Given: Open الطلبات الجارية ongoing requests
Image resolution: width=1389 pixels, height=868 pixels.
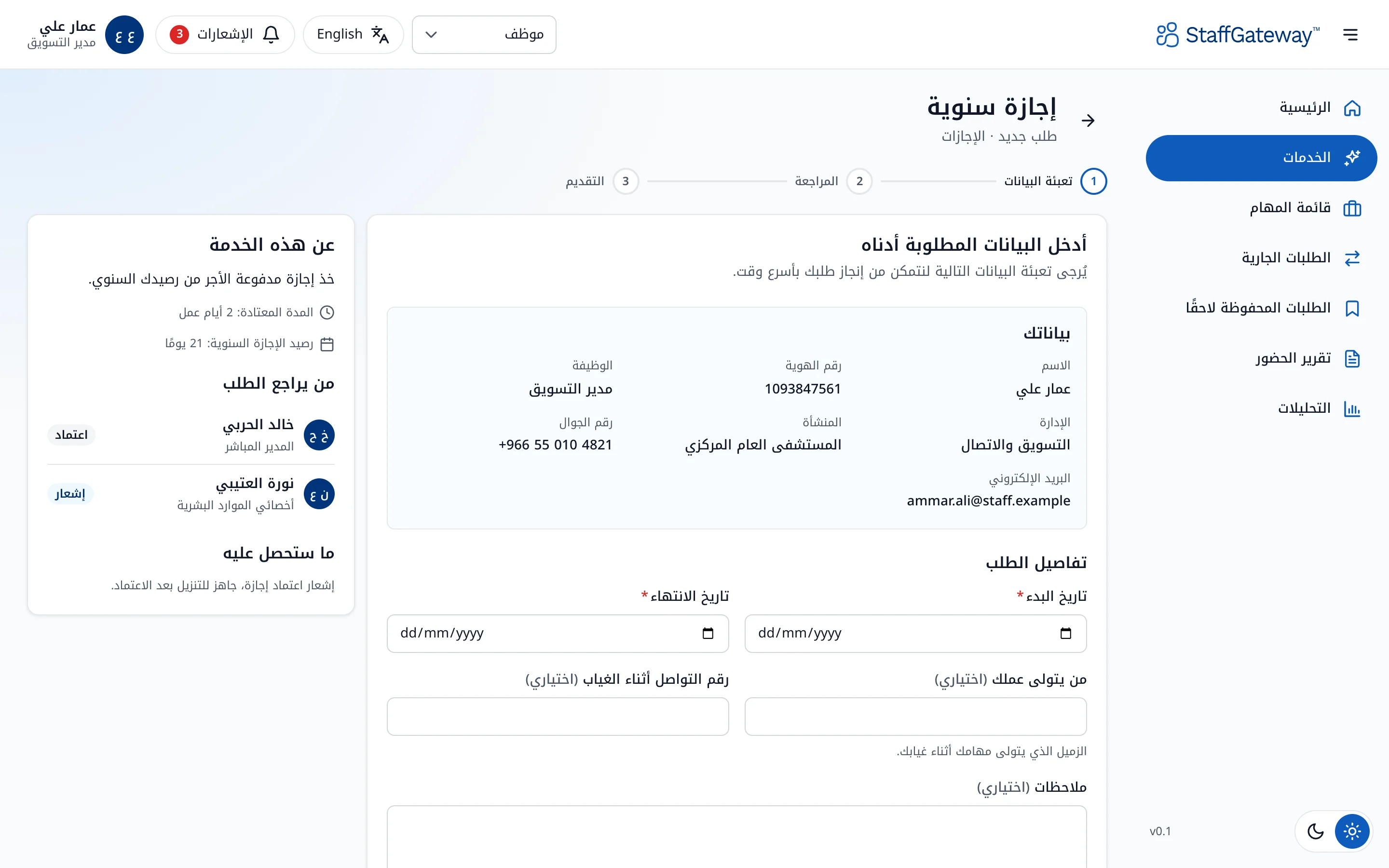Looking at the screenshot, I should click(x=1262, y=258).
